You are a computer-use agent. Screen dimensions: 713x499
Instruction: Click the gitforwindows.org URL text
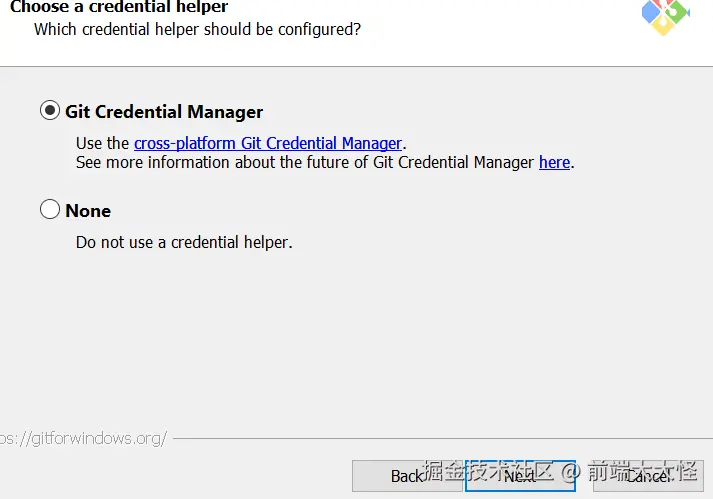click(84, 438)
